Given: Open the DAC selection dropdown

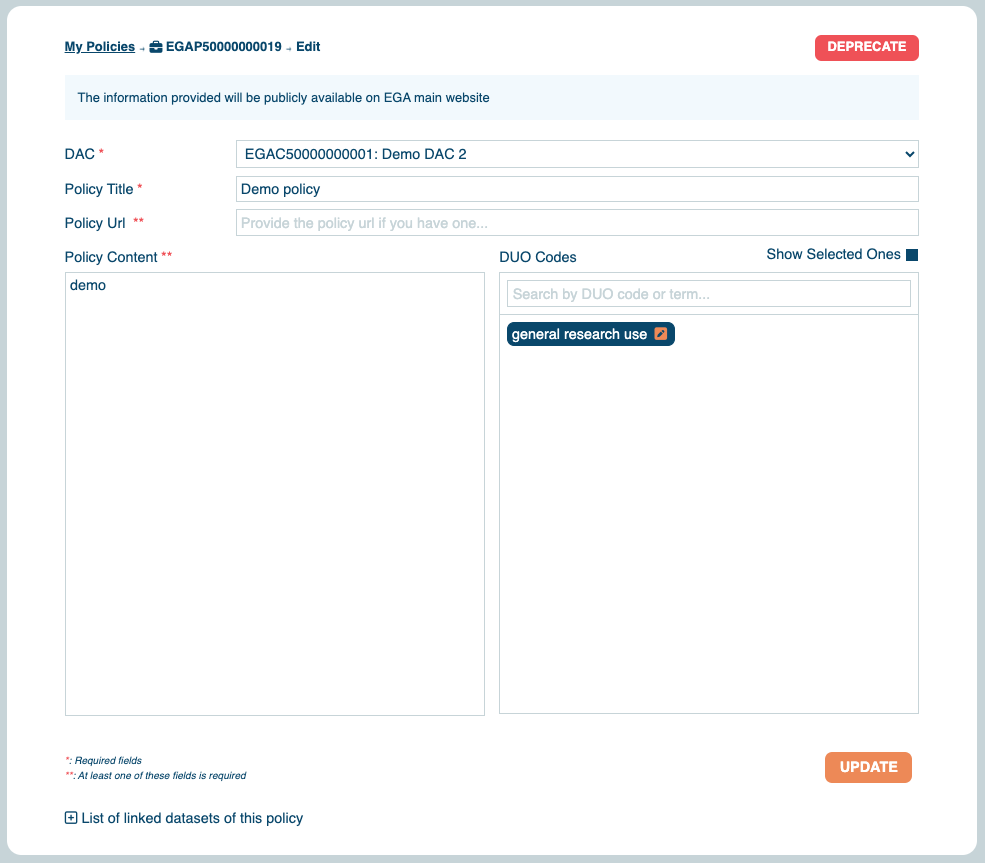Looking at the screenshot, I should 576,154.
